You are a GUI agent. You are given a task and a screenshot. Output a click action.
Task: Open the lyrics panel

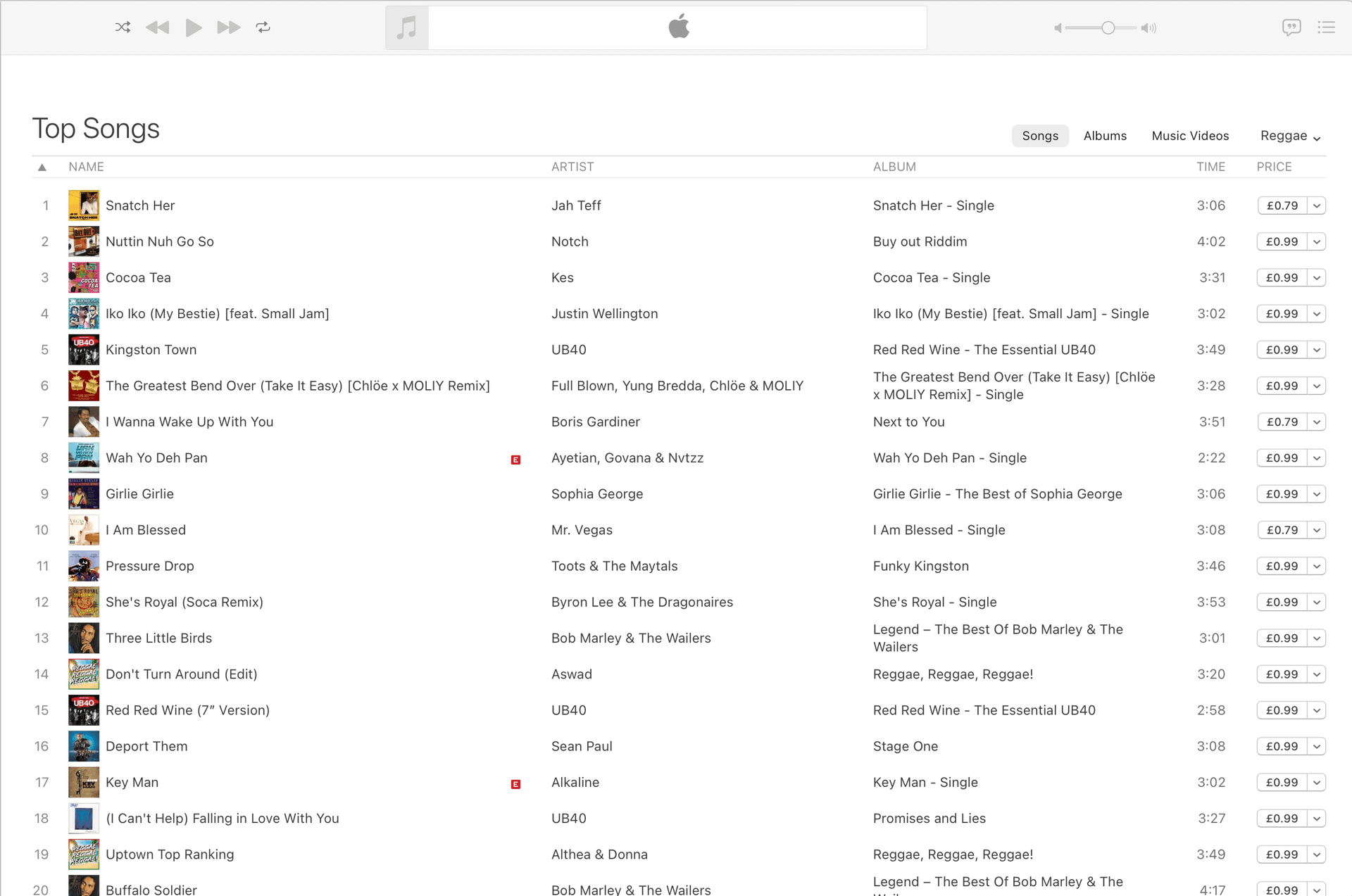point(1291,27)
